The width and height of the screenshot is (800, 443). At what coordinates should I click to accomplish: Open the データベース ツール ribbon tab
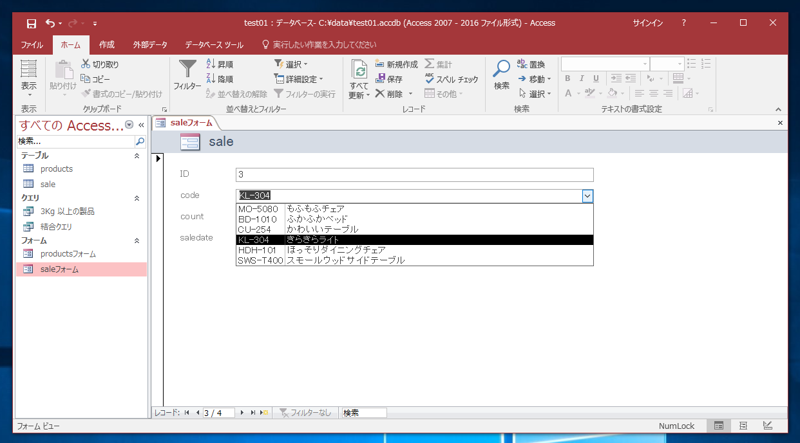tap(214, 45)
